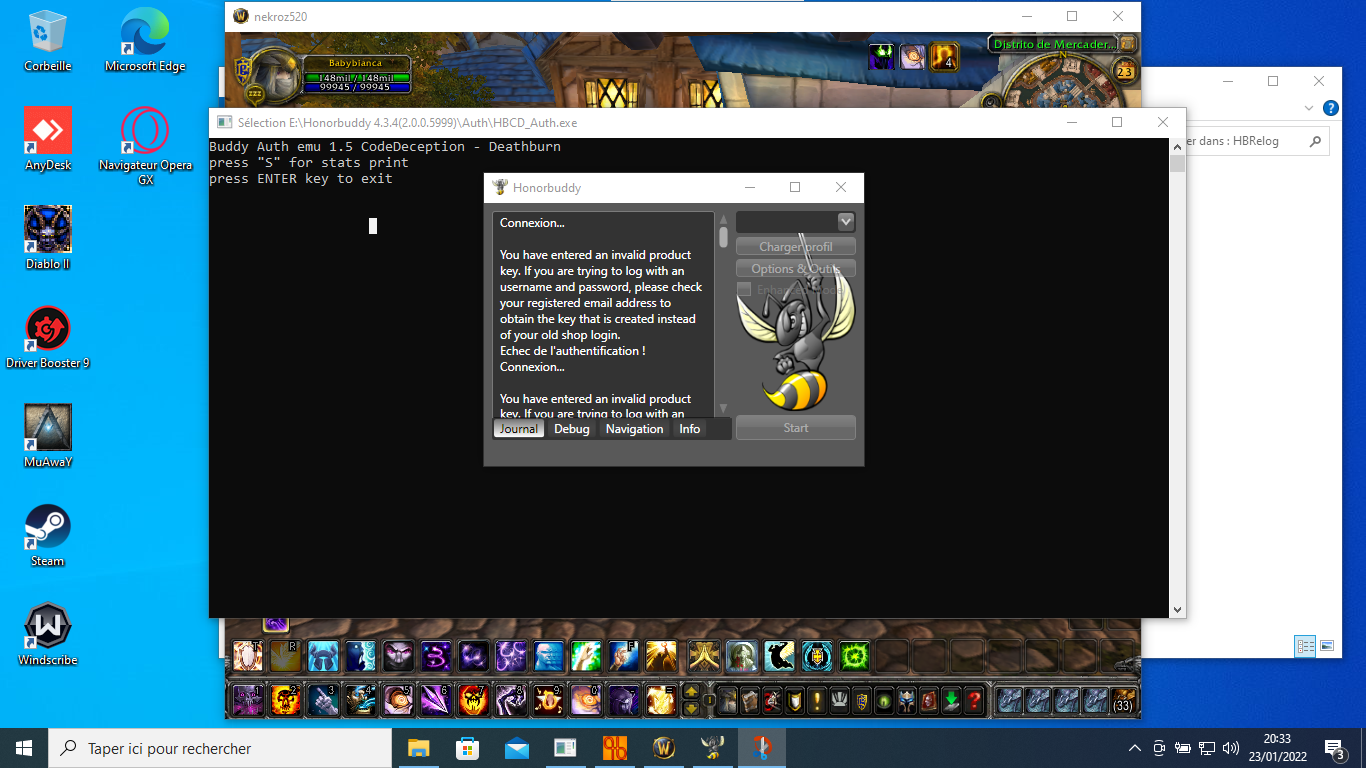The image size is (1366, 768).
Task: Click the shield with cross ability on upper bar
Action: (x=817, y=656)
